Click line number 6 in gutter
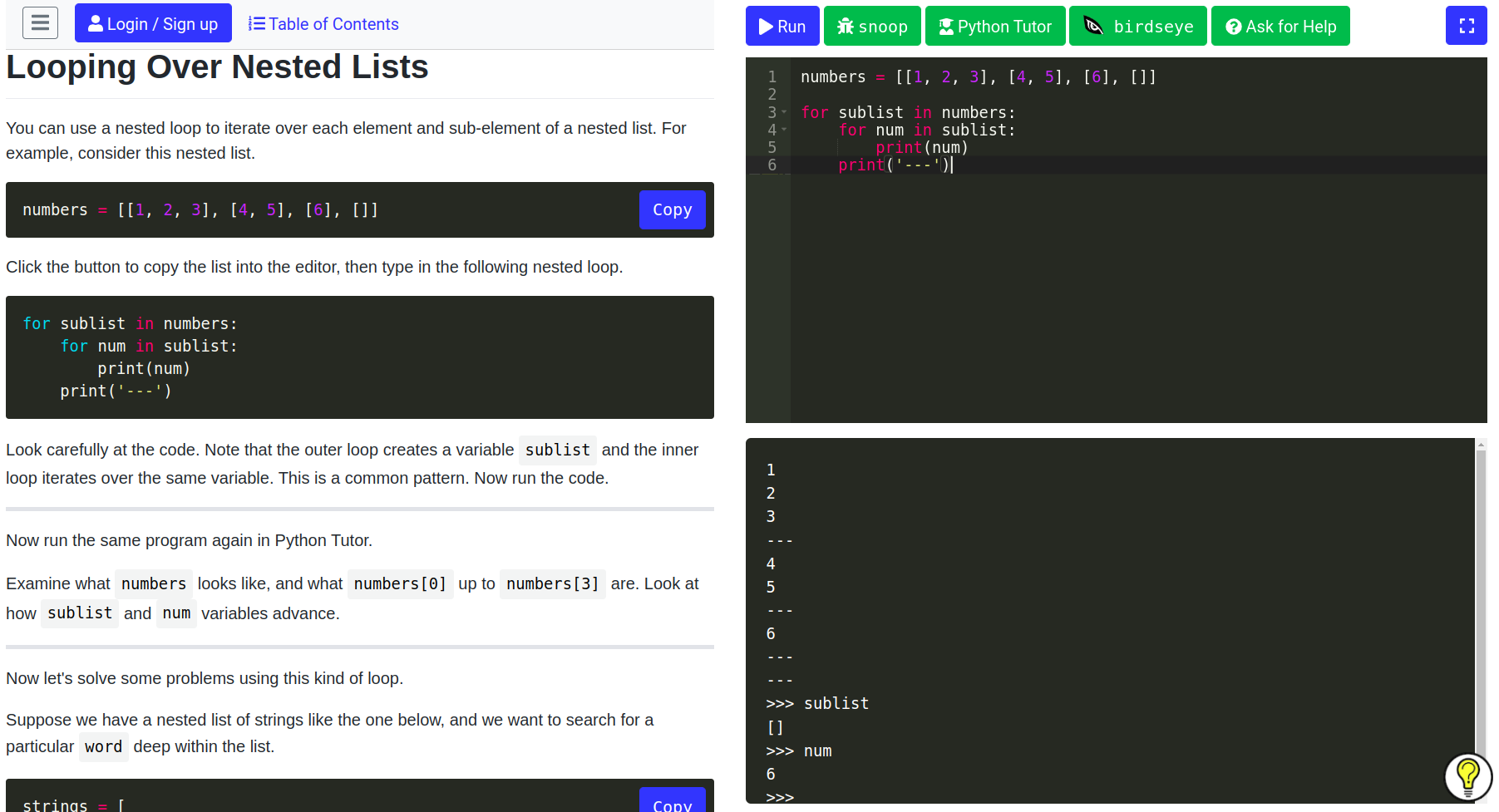Image resolution: width=1499 pixels, height=812 pixels. [x=772, y=165]
